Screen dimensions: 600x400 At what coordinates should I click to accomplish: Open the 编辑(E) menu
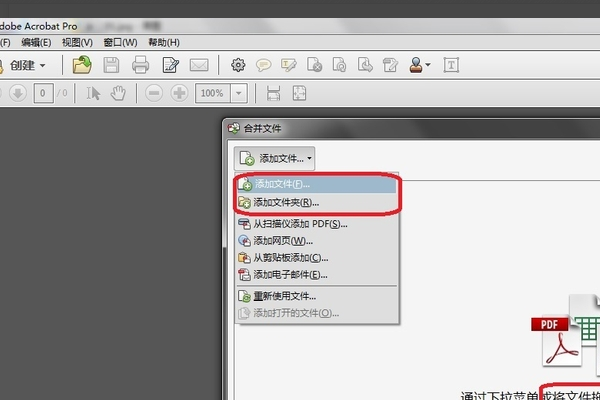tap(36, 42)
